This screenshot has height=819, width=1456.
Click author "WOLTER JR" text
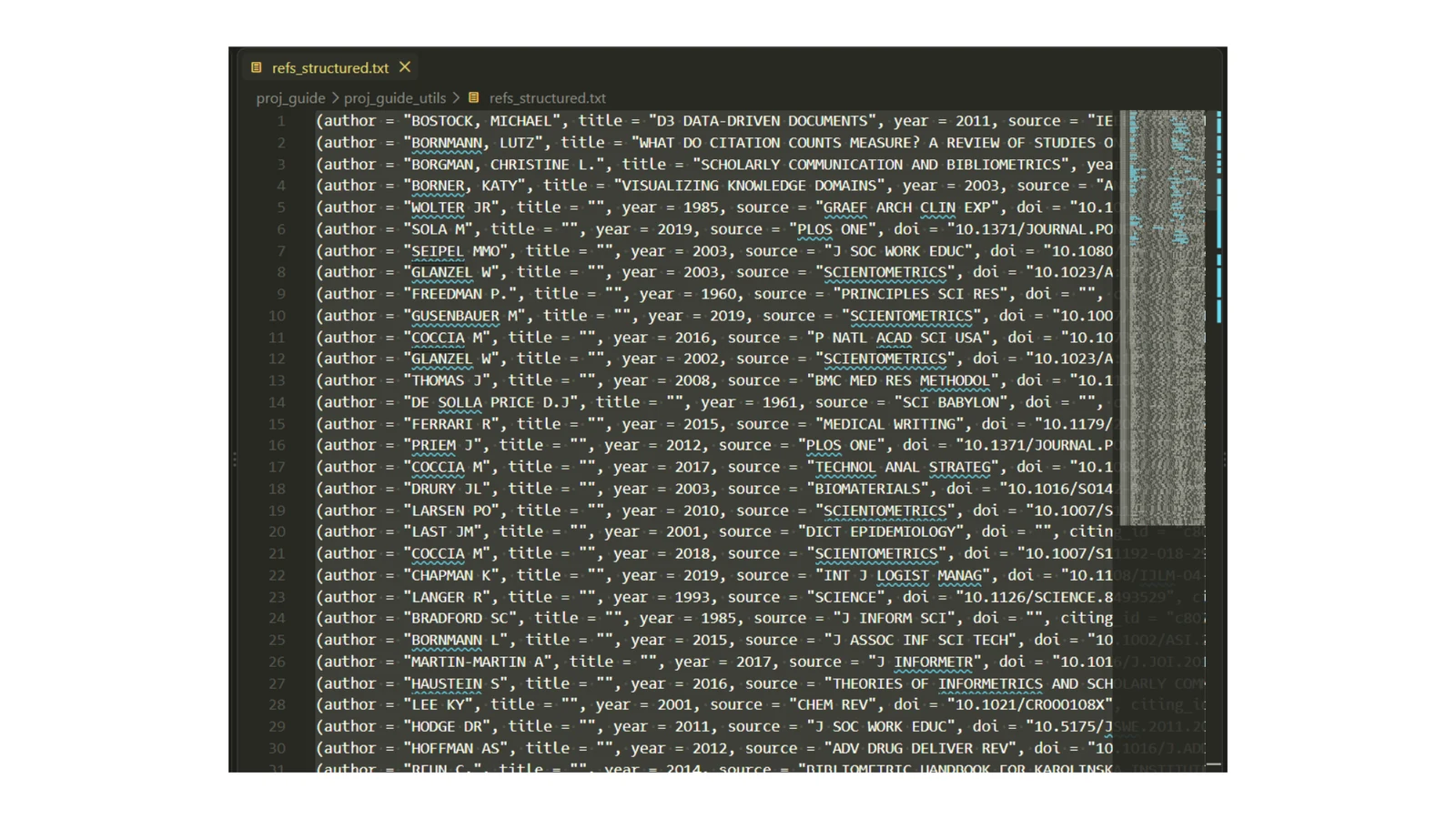451,207
